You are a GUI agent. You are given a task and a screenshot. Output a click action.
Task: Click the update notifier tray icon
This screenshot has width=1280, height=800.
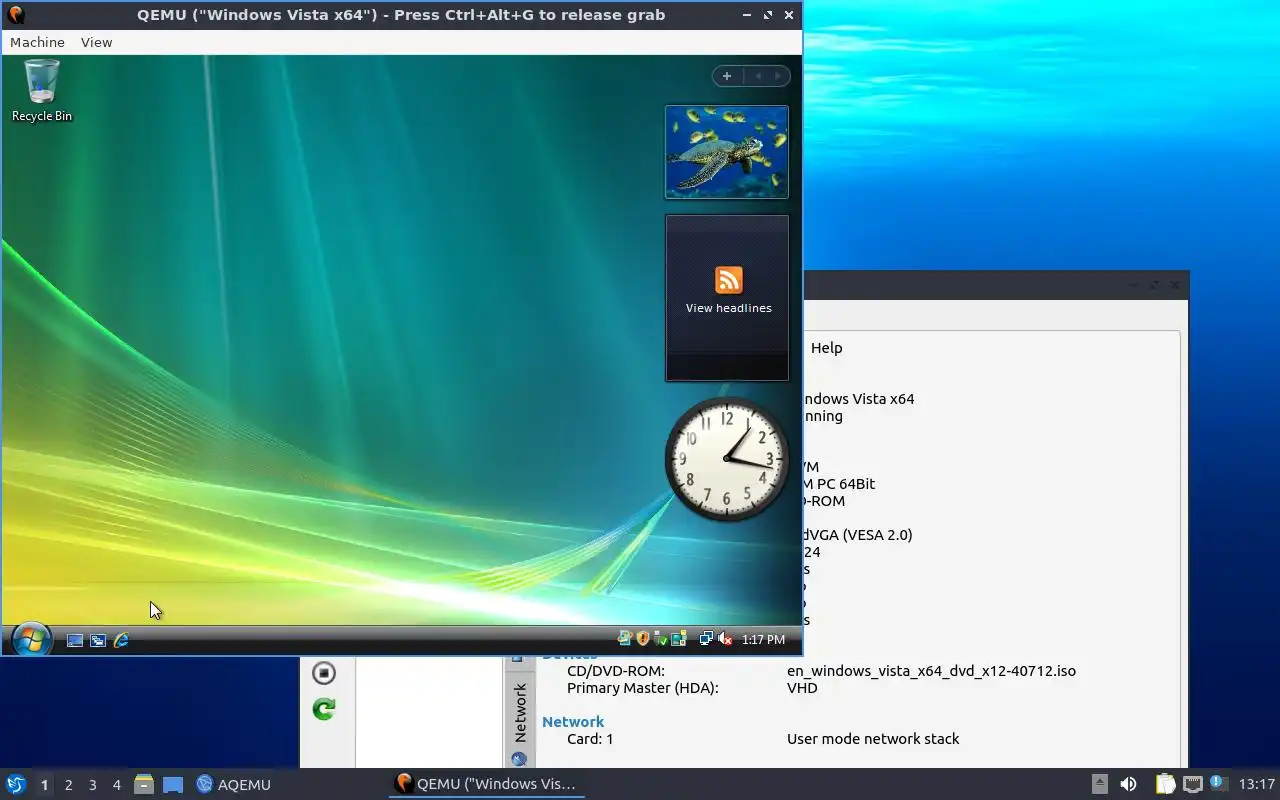[1218, 783]
